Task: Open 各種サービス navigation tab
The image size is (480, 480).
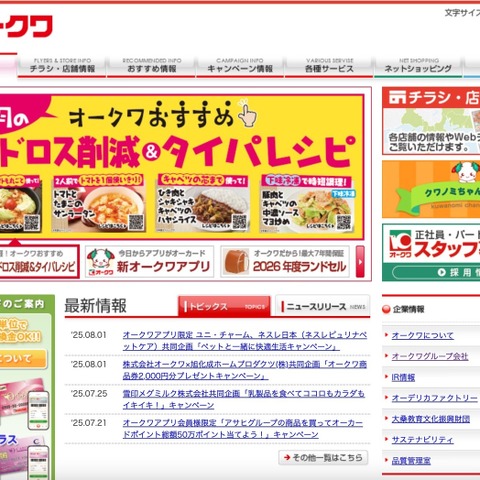Action: (x=329, y=66)
